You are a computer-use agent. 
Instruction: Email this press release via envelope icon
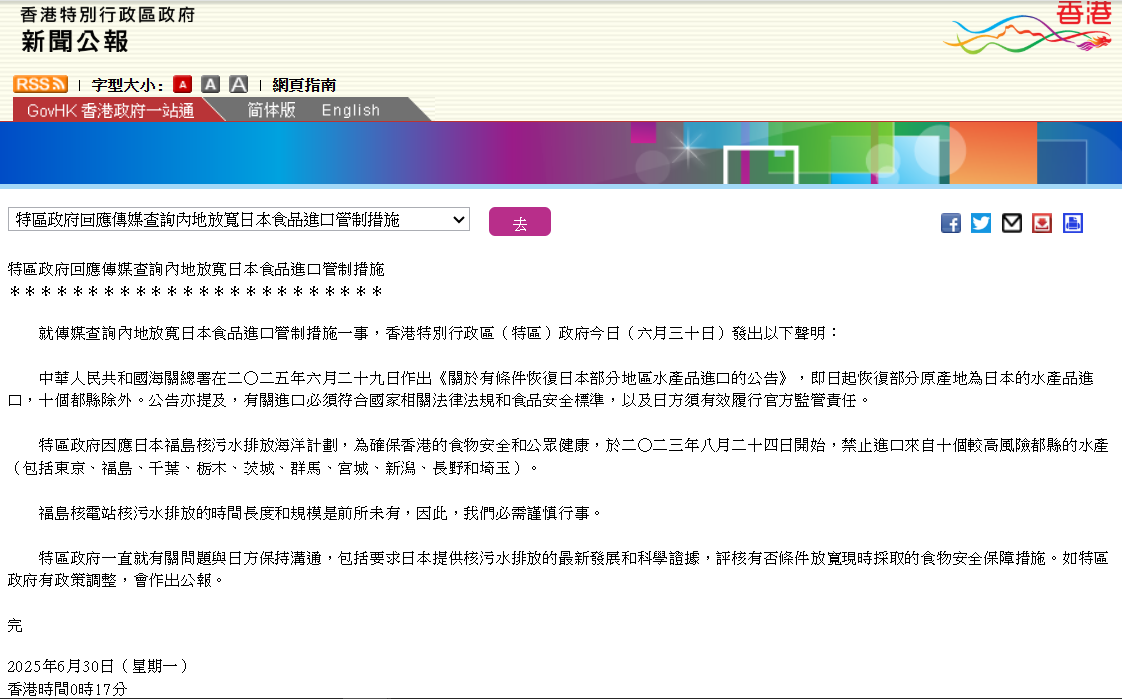[x=1012, y=223]
